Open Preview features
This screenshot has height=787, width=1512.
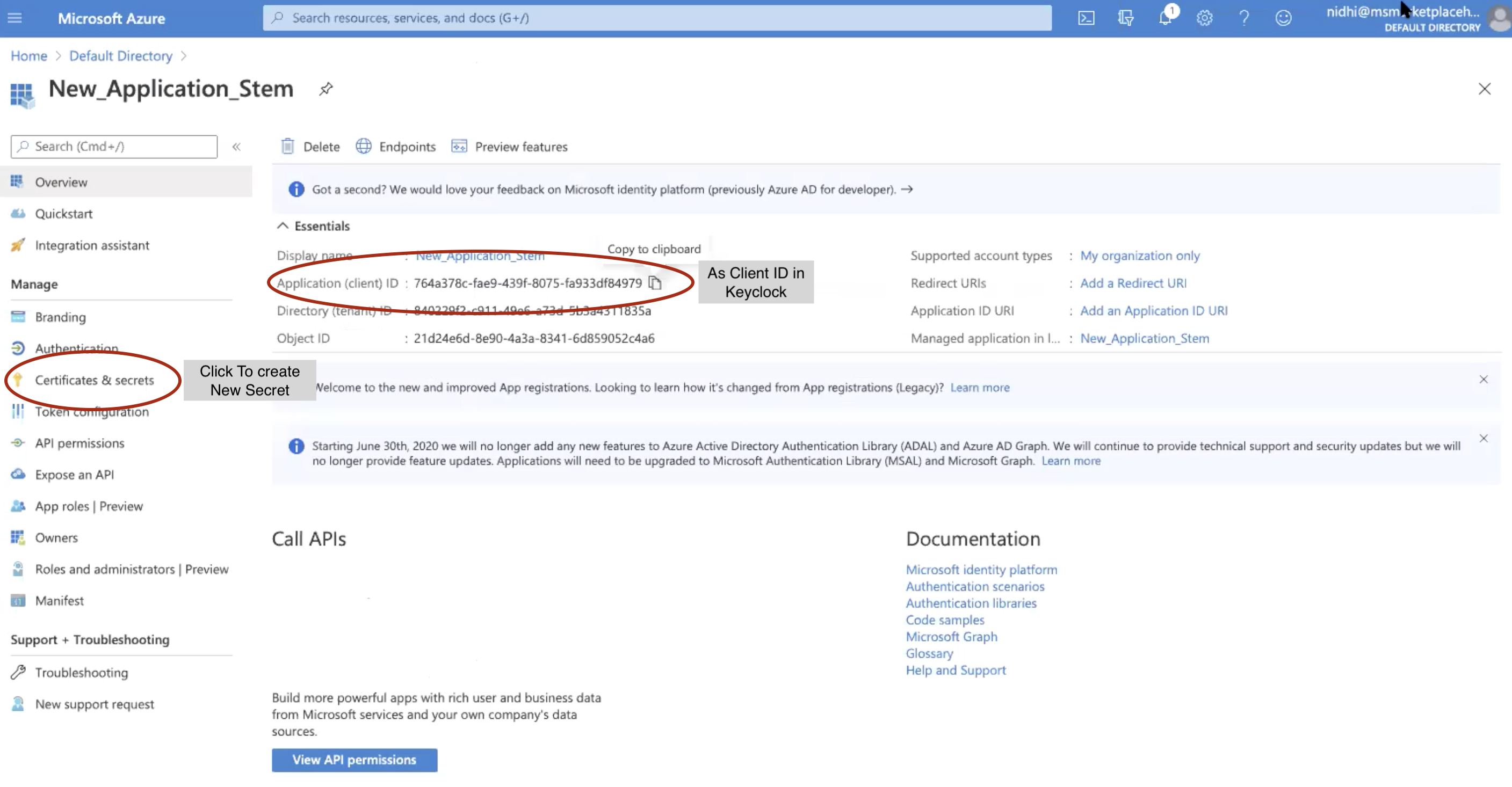point(510,147)
